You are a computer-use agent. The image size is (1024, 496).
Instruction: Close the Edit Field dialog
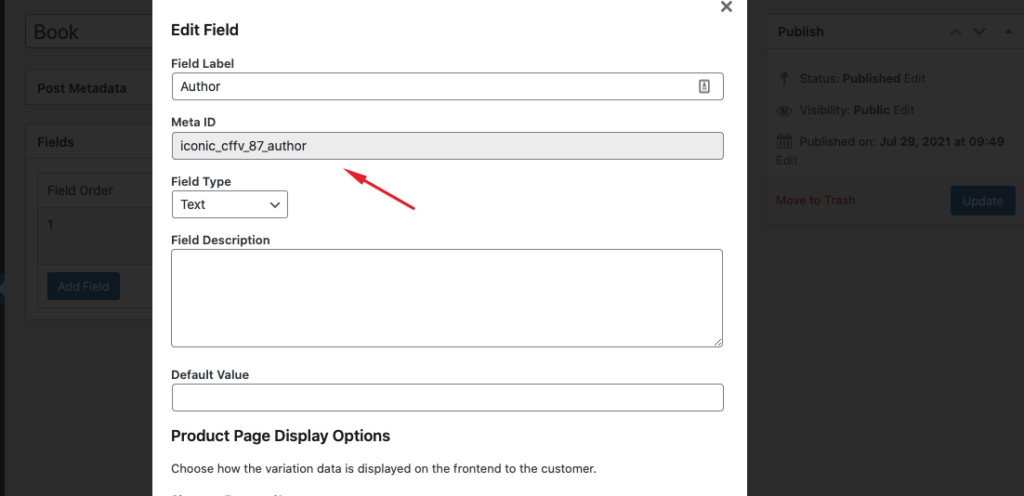coord(726,7)
